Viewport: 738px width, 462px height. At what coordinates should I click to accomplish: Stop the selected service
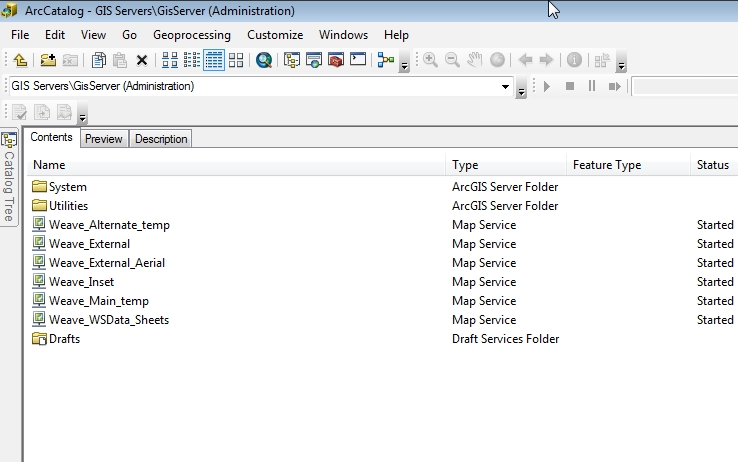click(x=570, y=87)
